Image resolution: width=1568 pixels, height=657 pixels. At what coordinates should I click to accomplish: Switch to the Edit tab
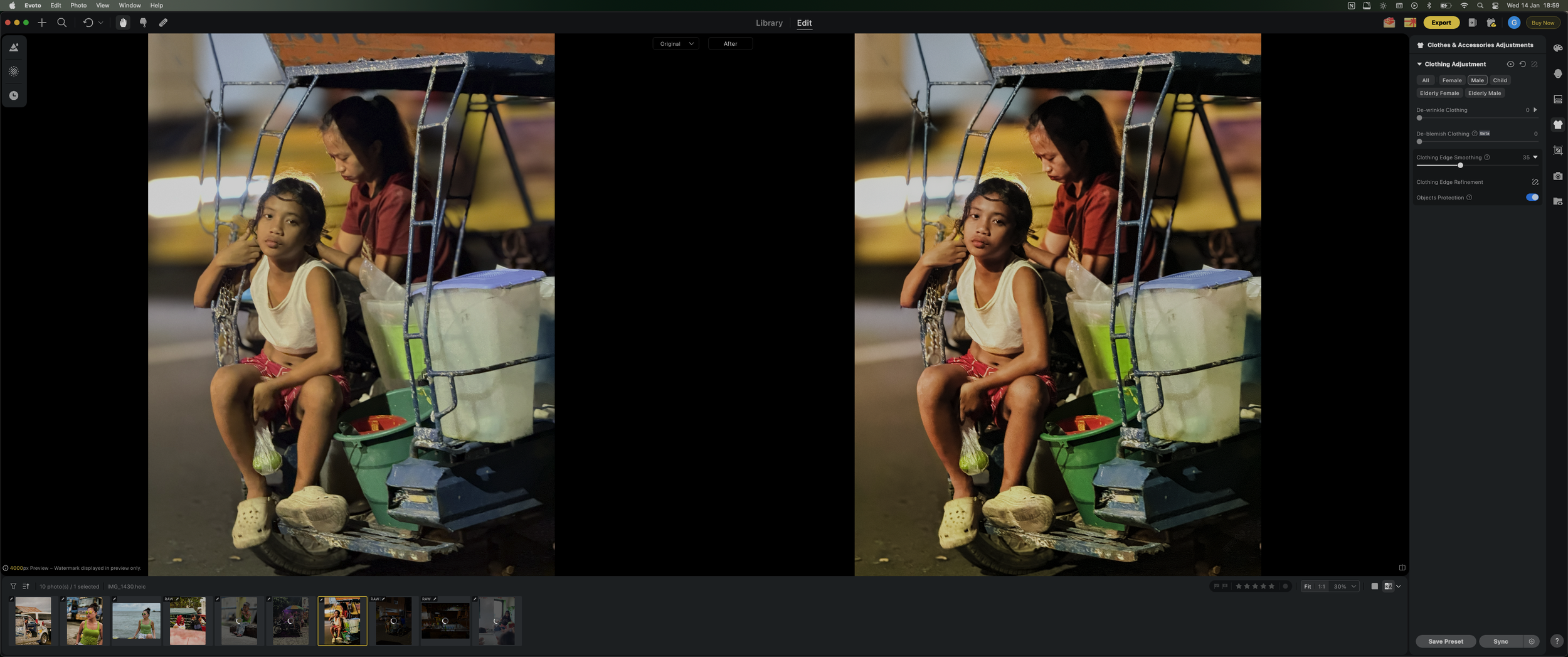coord(804,23)
